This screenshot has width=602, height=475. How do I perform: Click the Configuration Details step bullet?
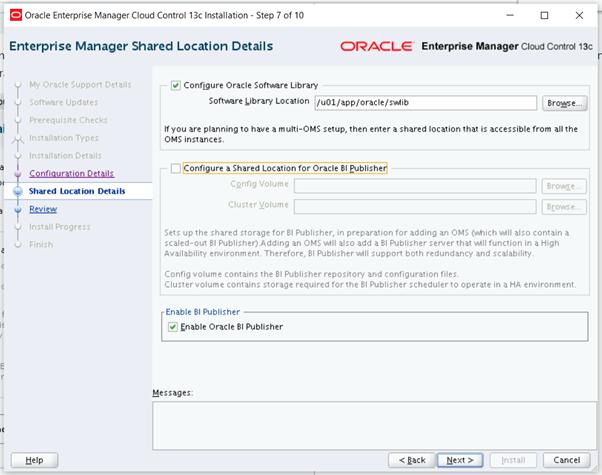[x=17, y=174]
